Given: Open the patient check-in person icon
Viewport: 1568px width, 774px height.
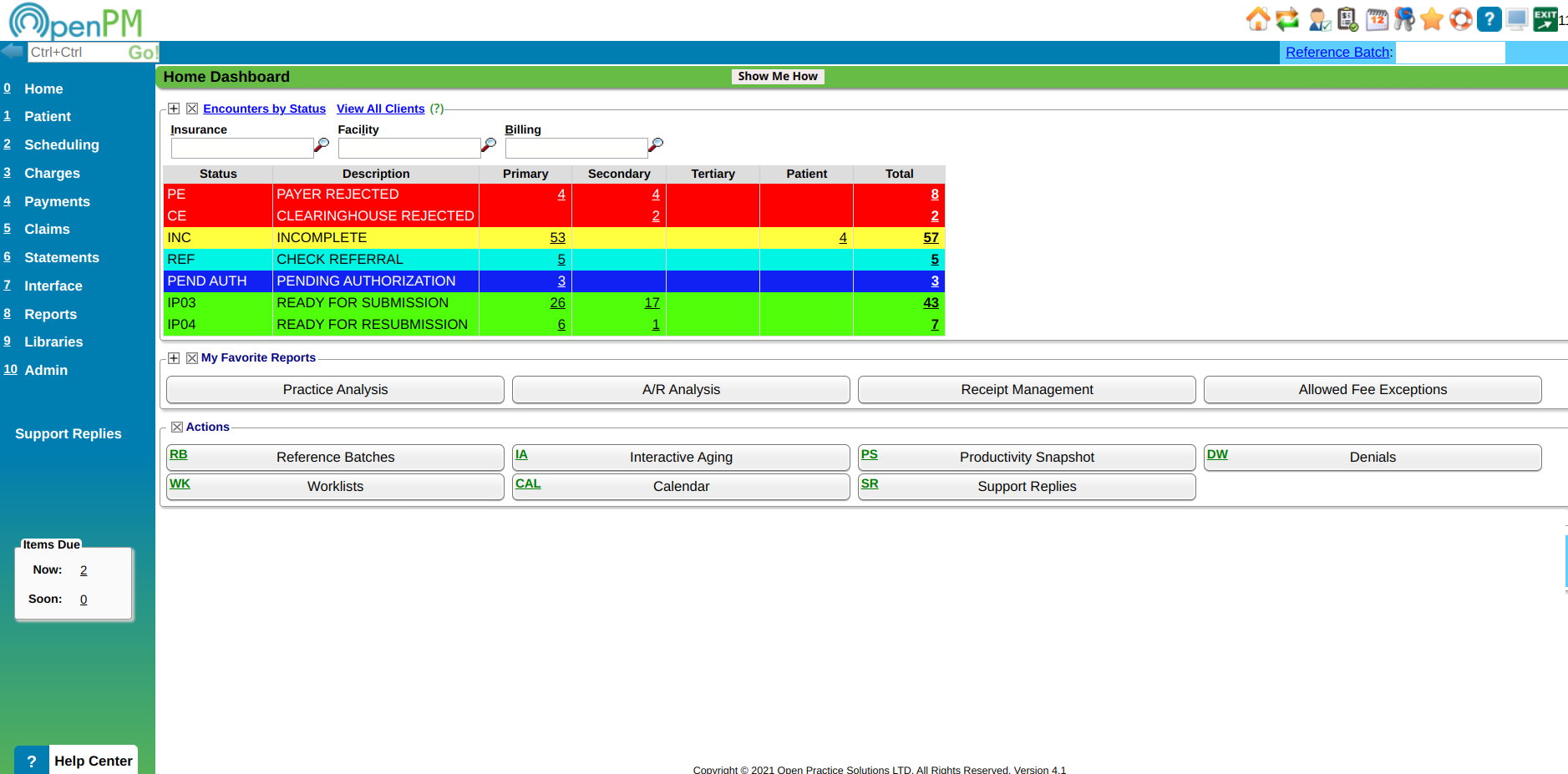Looking at the screenshot, I should 1320,18.
